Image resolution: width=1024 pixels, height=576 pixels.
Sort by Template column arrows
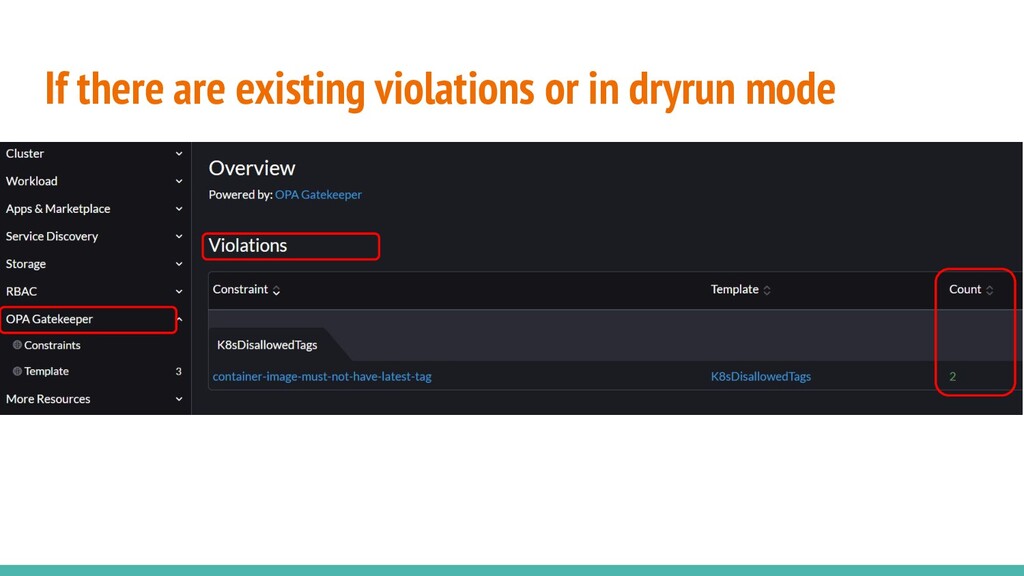[x=767, y=290]
